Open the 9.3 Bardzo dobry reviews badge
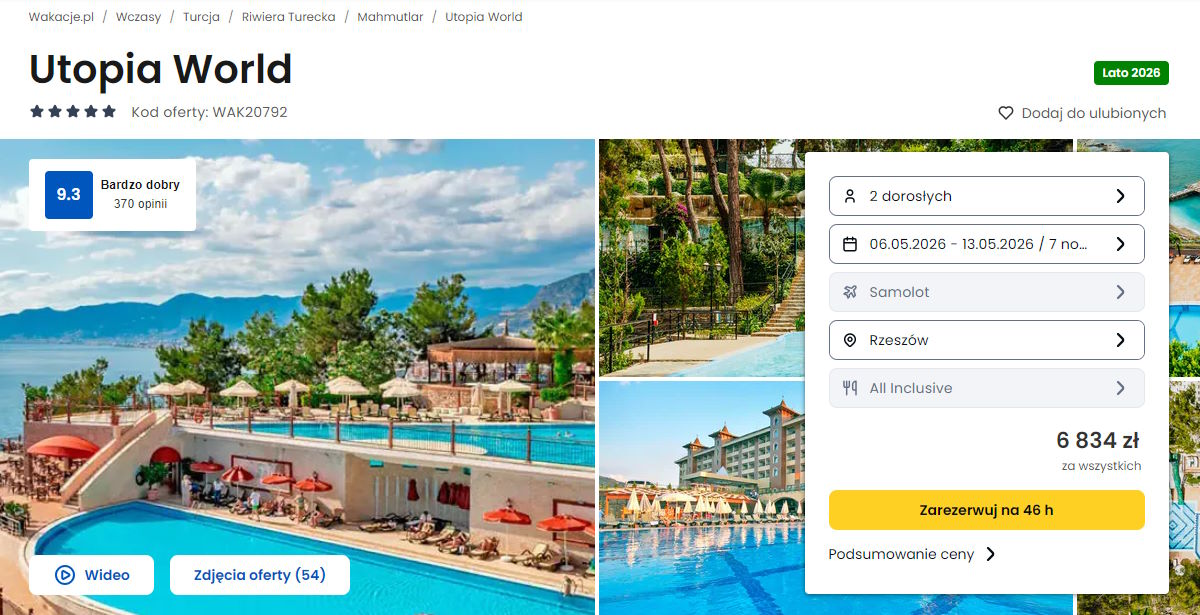 tap(112, 195)
